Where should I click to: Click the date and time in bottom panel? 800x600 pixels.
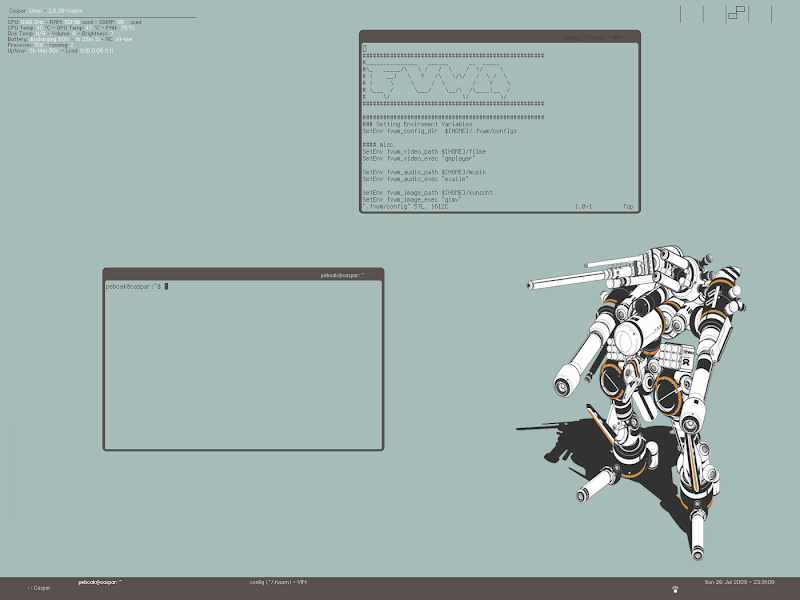pos(739,582)
